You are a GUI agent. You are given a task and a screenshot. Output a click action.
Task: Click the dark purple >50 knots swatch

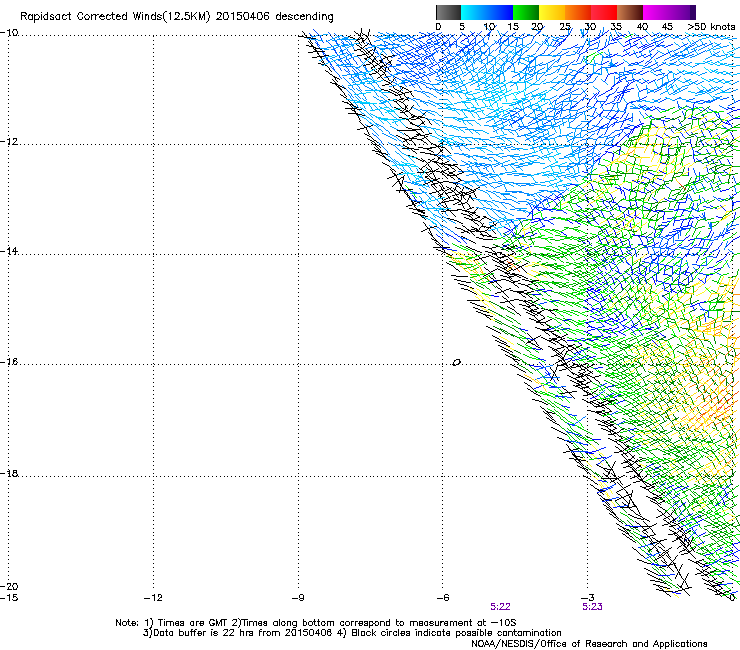tap(692, 12)
